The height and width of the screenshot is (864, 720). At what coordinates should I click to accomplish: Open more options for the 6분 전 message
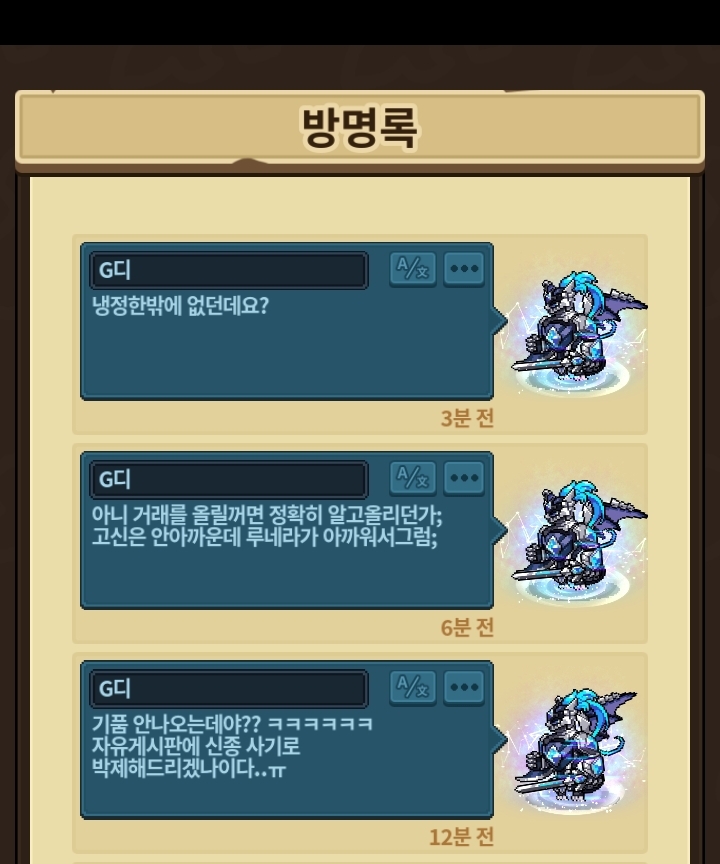[464, 478]
